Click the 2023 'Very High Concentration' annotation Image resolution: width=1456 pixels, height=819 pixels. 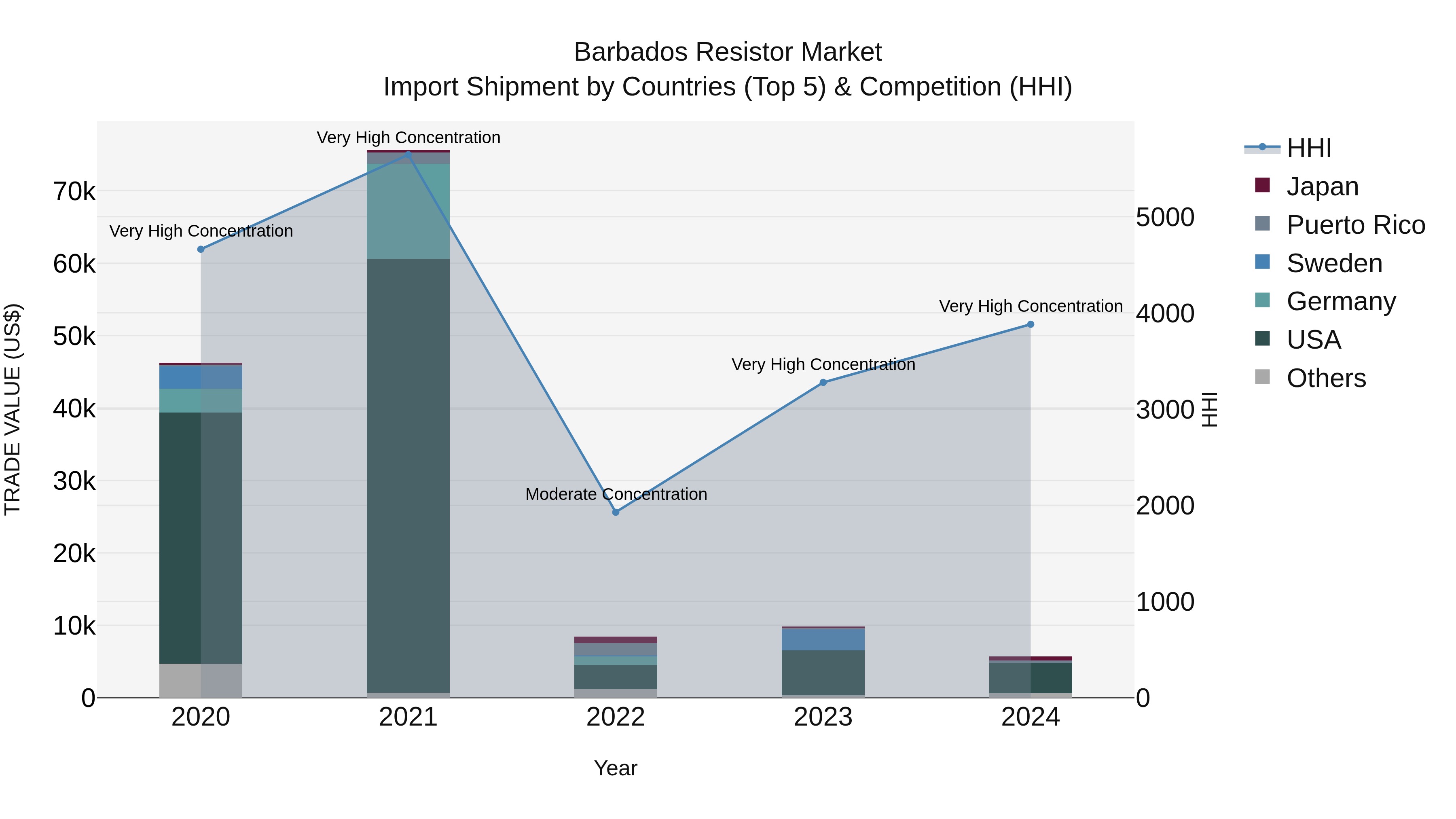click(823, 364)
